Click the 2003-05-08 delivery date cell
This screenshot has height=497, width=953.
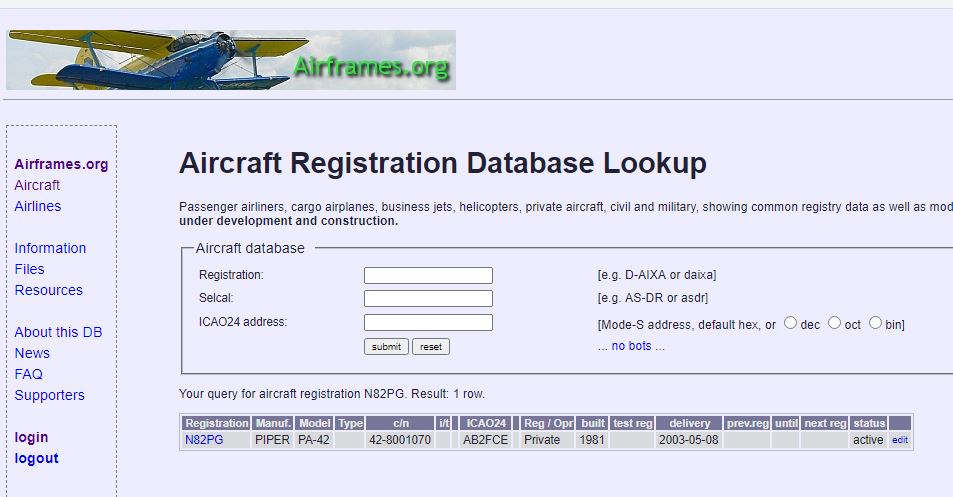pos(689,440)
